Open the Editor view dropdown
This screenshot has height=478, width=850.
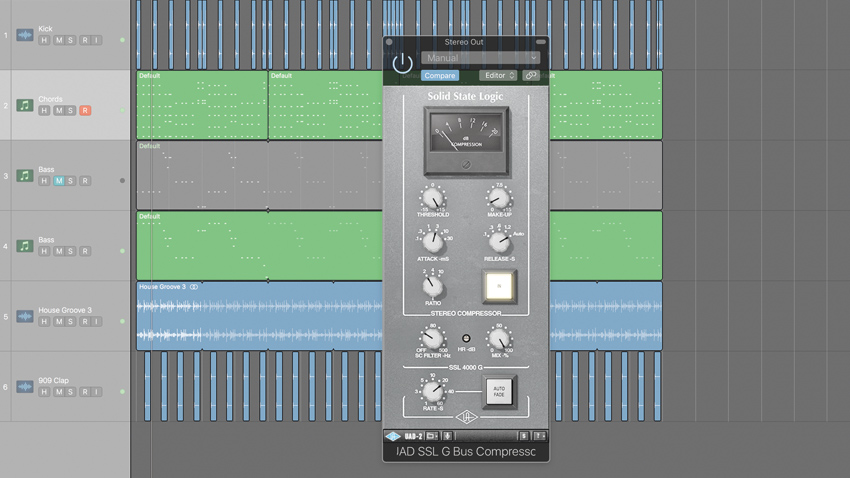498,75
